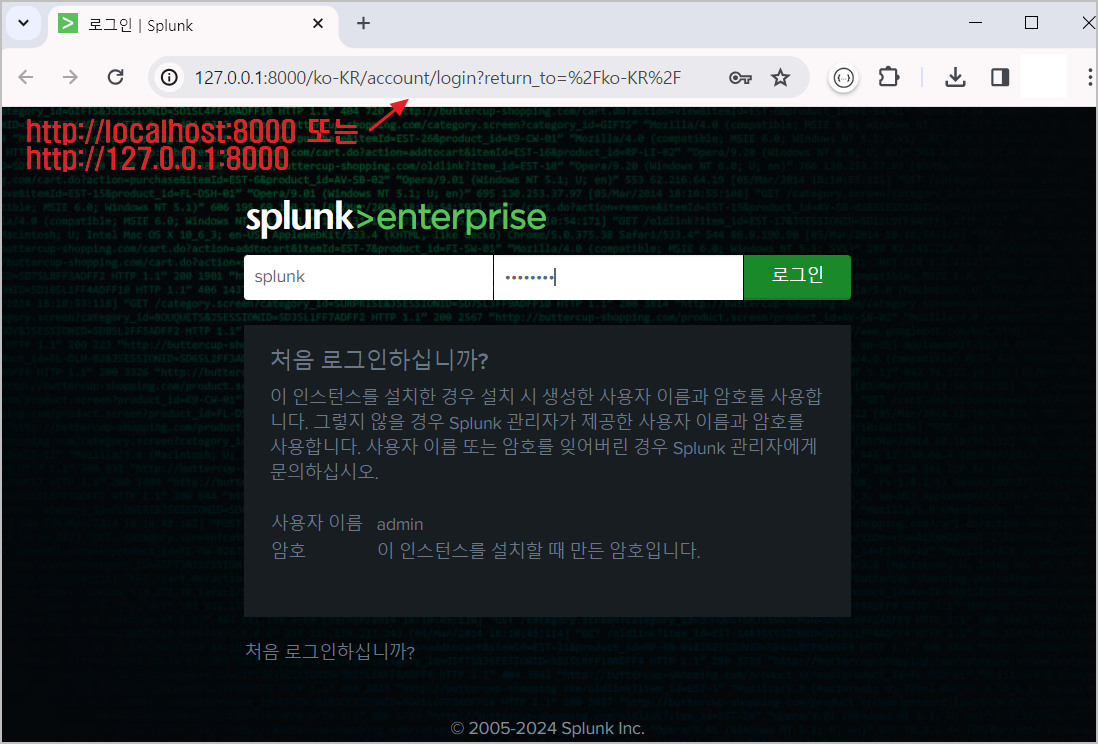The image size is (1098, 744).
Task: Minimize the browser window
Action: tap(975, 23)
